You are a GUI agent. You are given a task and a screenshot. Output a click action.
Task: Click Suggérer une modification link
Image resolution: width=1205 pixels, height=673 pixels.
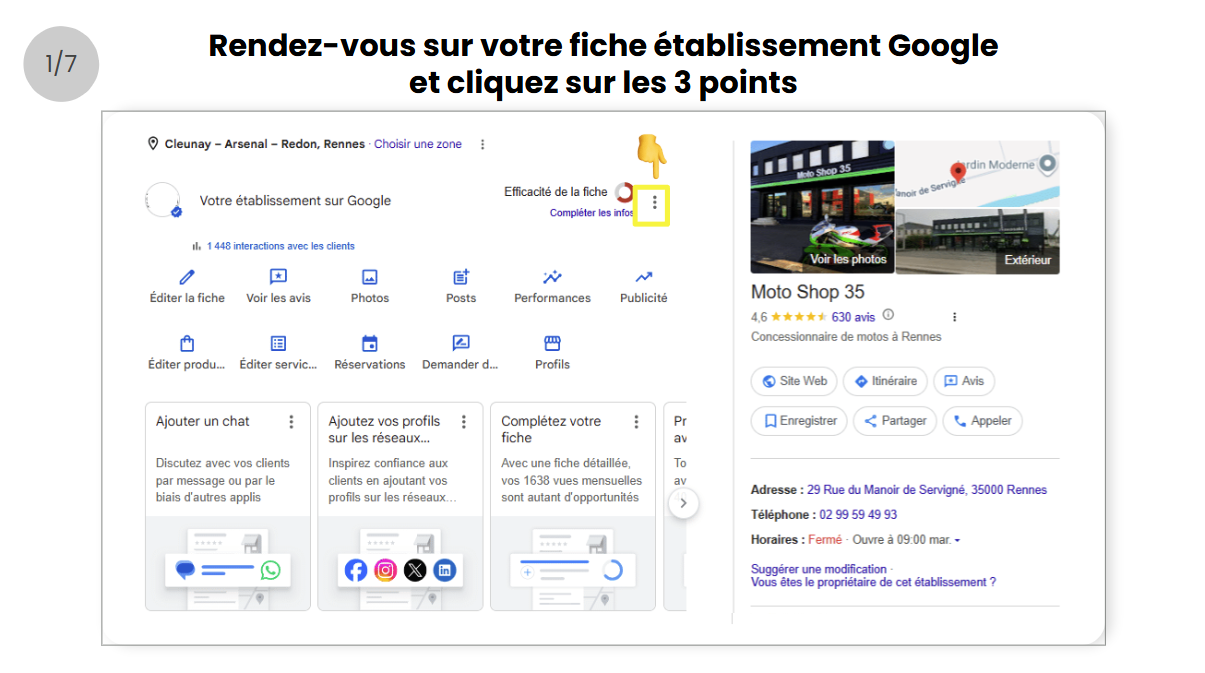click(x=819, y=569)
